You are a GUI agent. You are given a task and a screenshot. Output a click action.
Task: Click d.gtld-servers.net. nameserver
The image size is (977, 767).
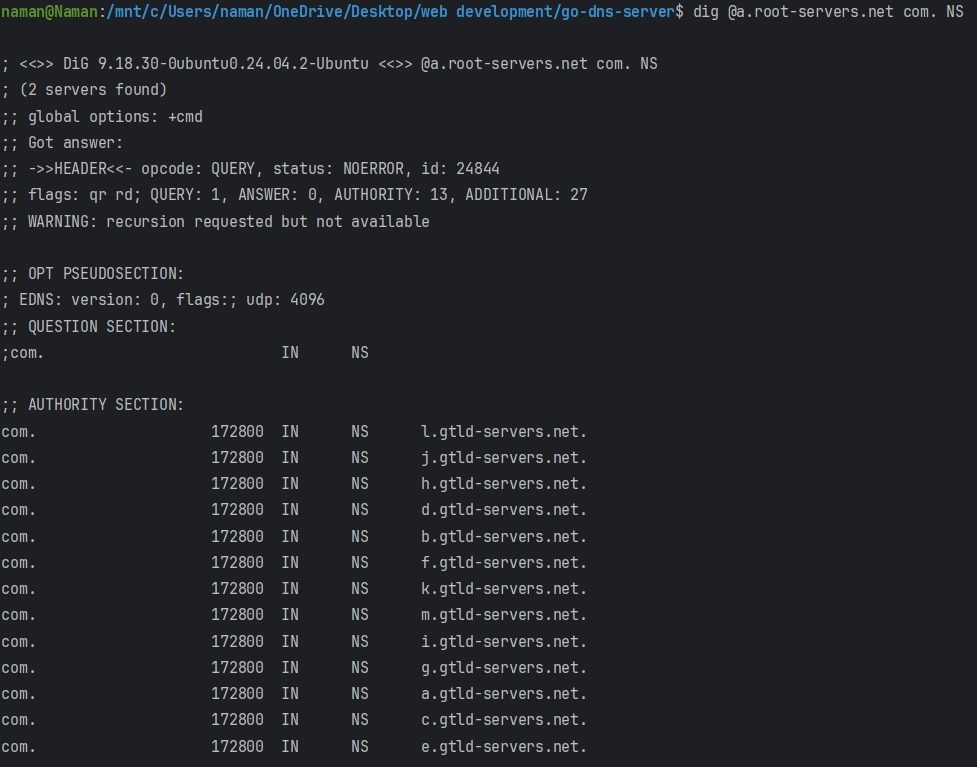(504, 510)
